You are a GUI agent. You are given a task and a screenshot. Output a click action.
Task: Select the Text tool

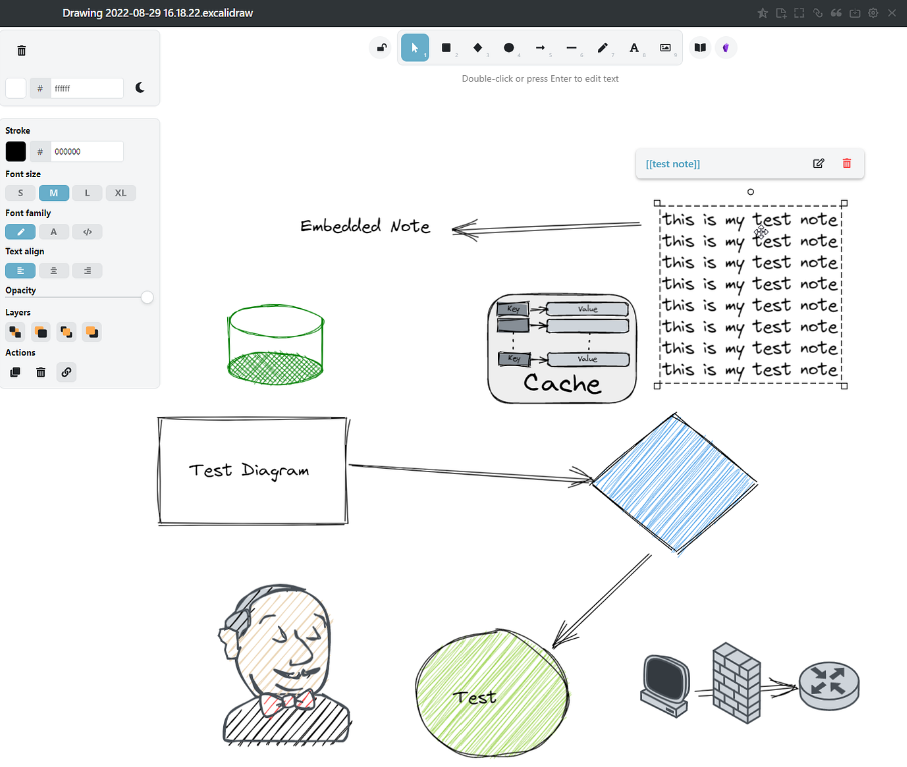pos(634,48)
